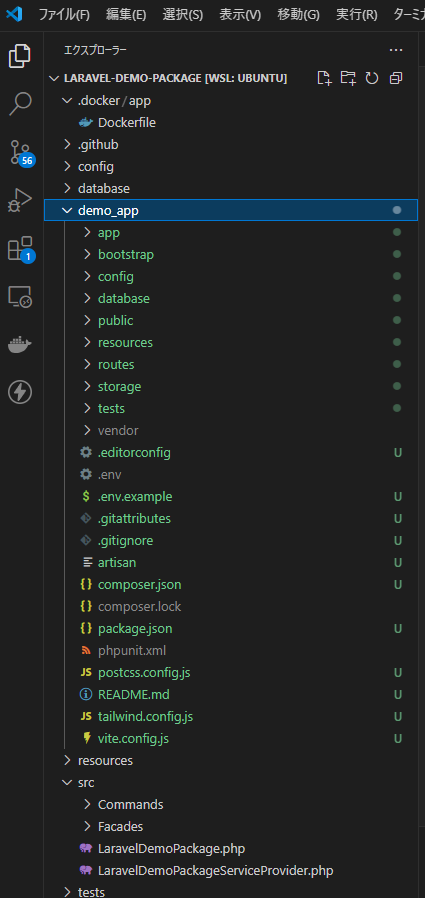
Task: Open Remote Explorer icon in activity bar
Action: pos(21,297)
